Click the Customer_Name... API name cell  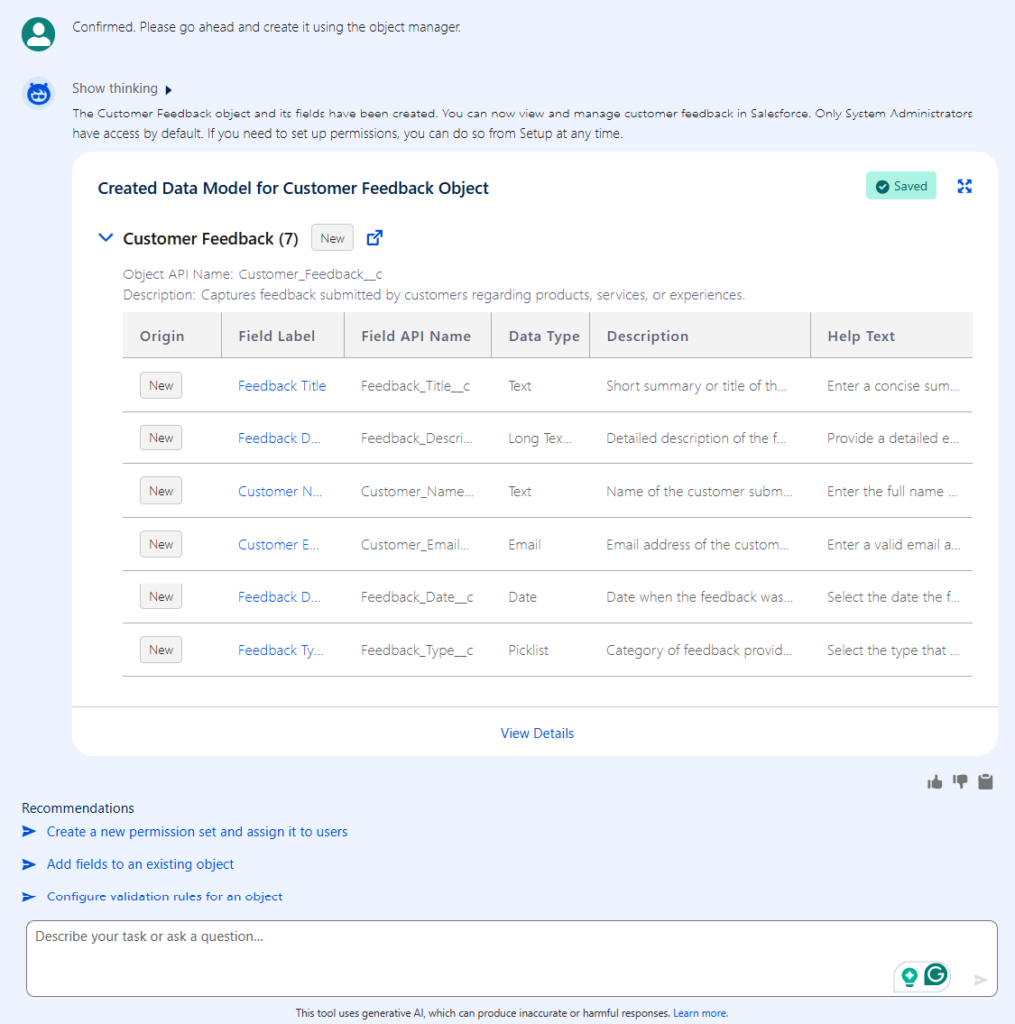417,491
